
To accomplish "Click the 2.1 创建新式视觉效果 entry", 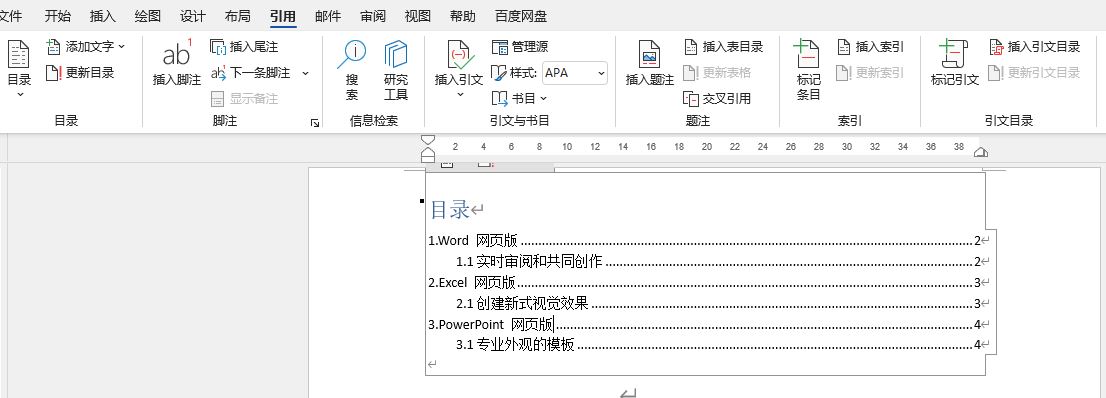I will tap(719, 304).
